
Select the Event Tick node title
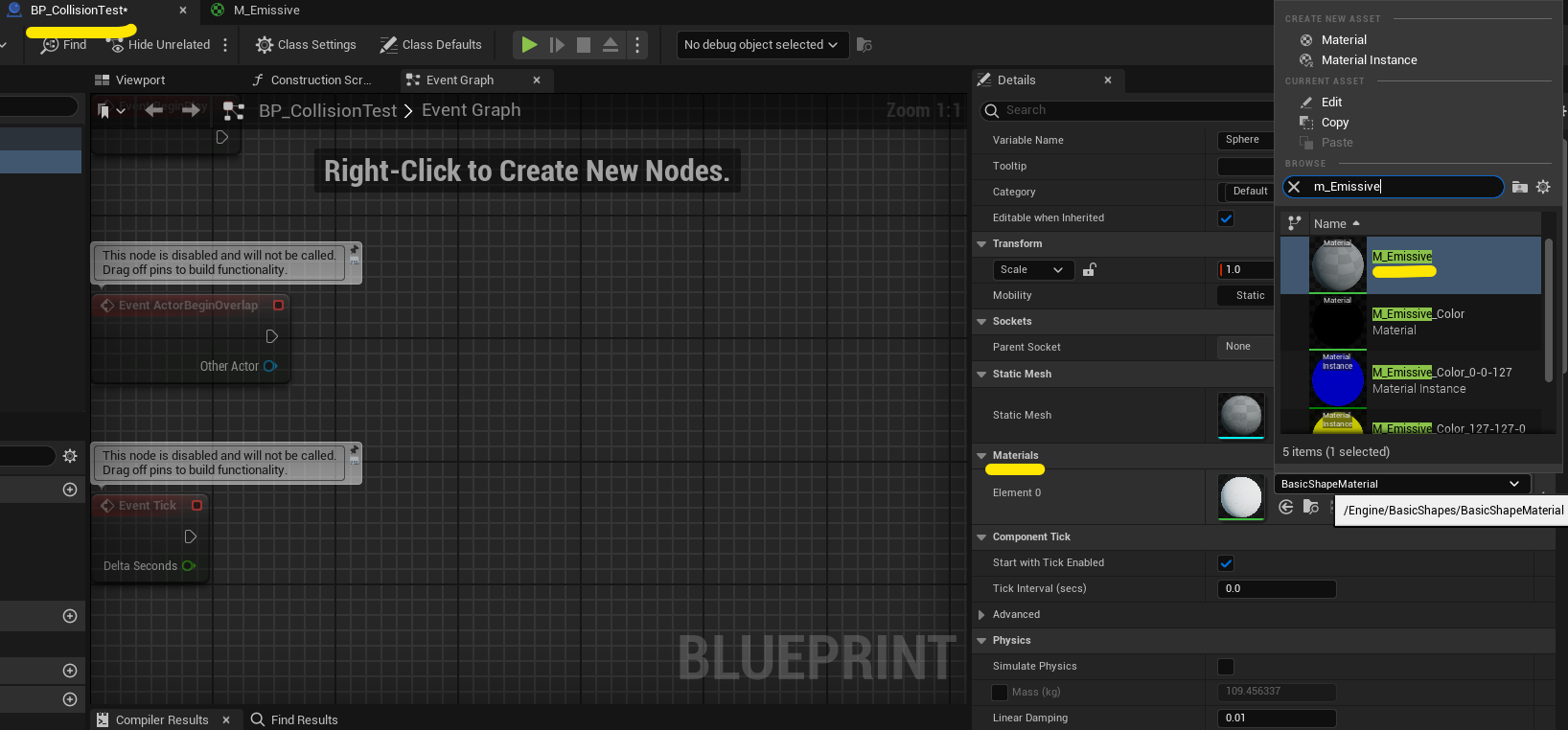coord(147,506)
